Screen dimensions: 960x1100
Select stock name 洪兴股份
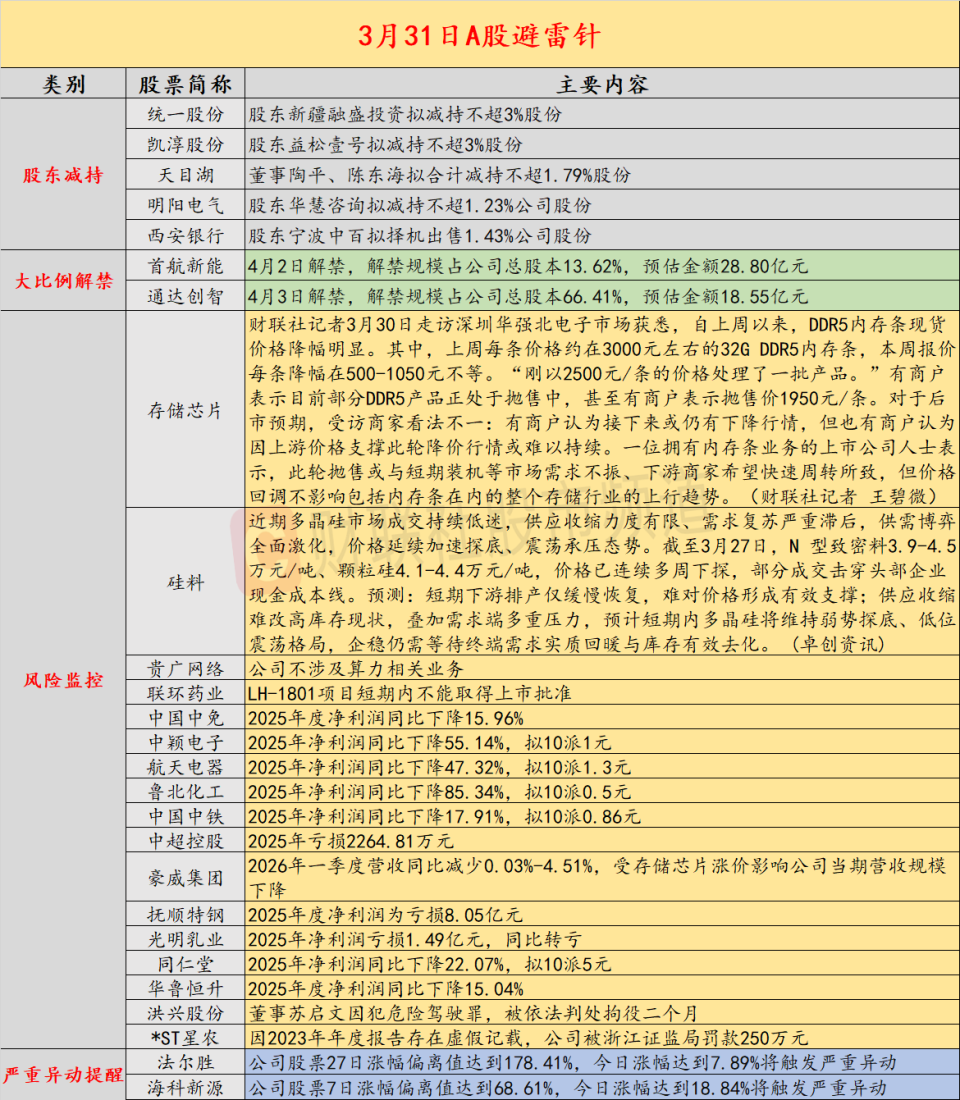pyautogui.click(x=185, y=1012)
